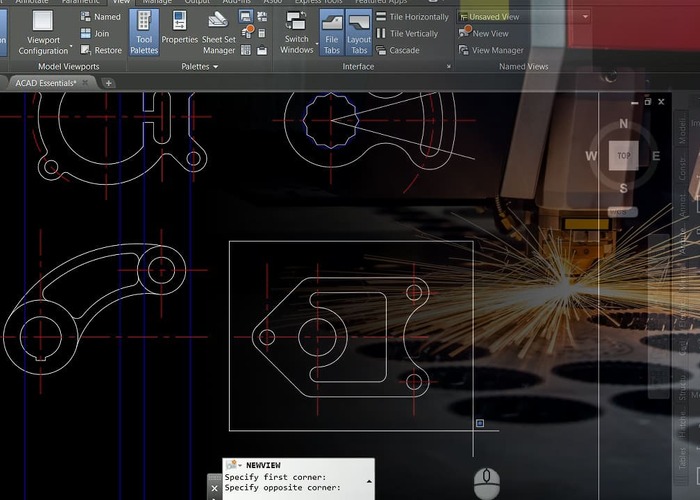Open Viewport Configuration icon
This screenshot has width=700, height=500.
tap(43, 21)
